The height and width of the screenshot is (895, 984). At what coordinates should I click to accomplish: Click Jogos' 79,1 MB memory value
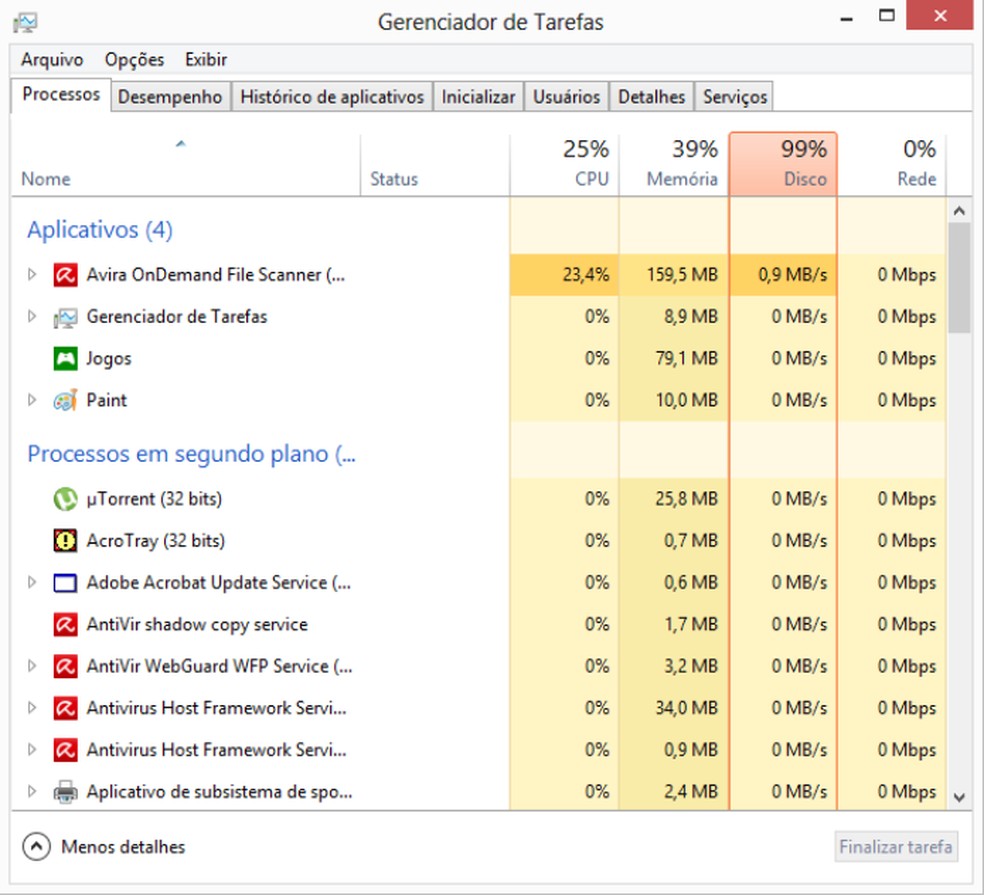click(686, 358)
